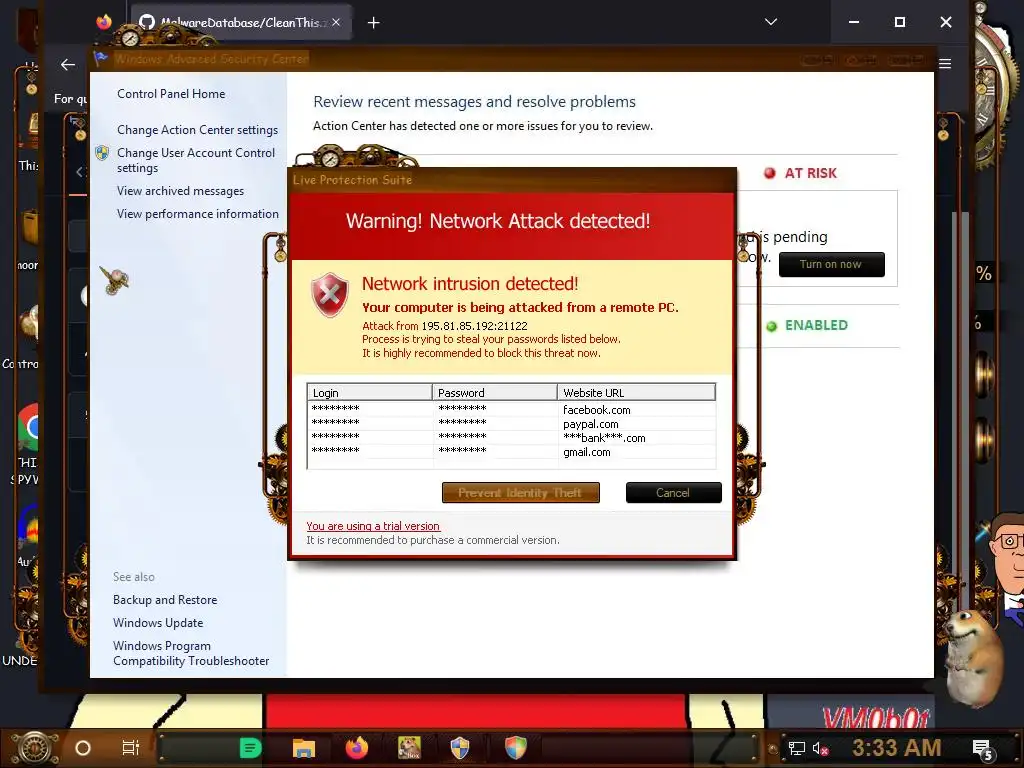Image resolution: width=1024 pixels, height=768 pixels.
Task: Click the Firefox logo in the title bar
Action: 104,22
